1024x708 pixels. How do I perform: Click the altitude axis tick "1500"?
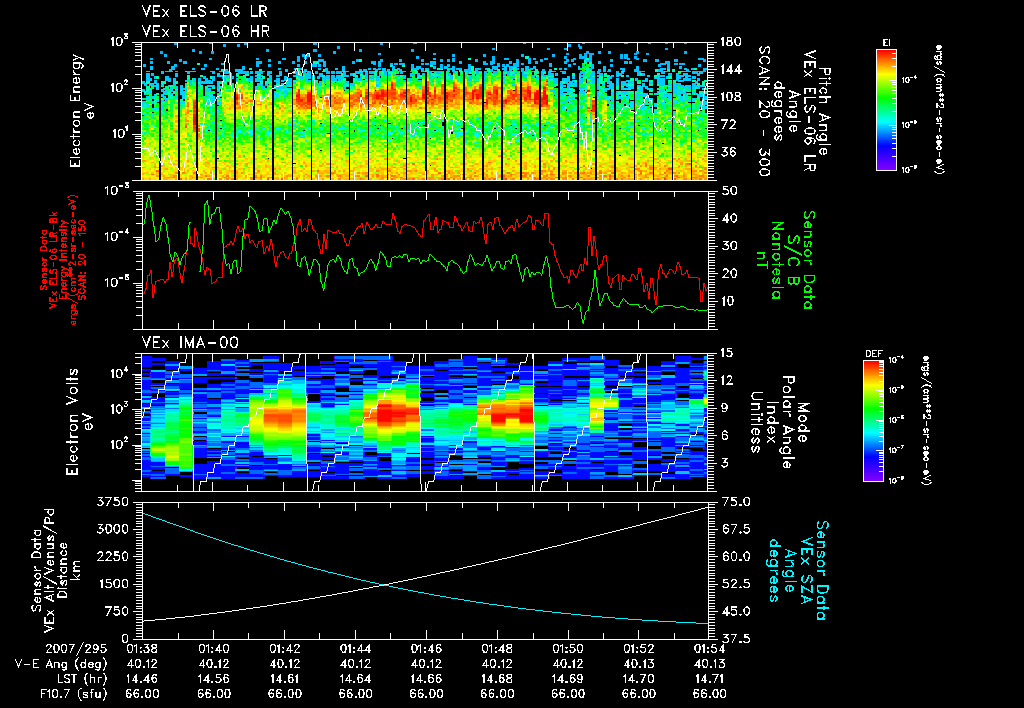pyautogui.click(x=113, y=584)
